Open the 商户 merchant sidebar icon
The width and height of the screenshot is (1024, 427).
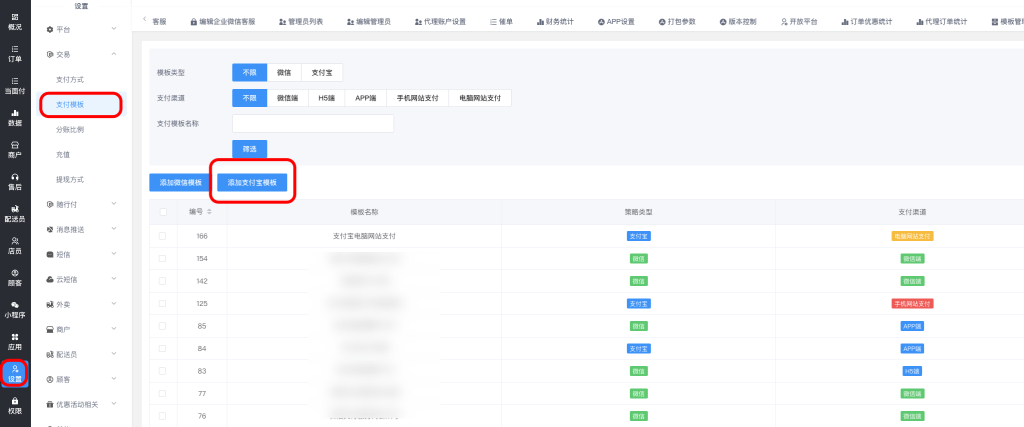tap(14, 150)
